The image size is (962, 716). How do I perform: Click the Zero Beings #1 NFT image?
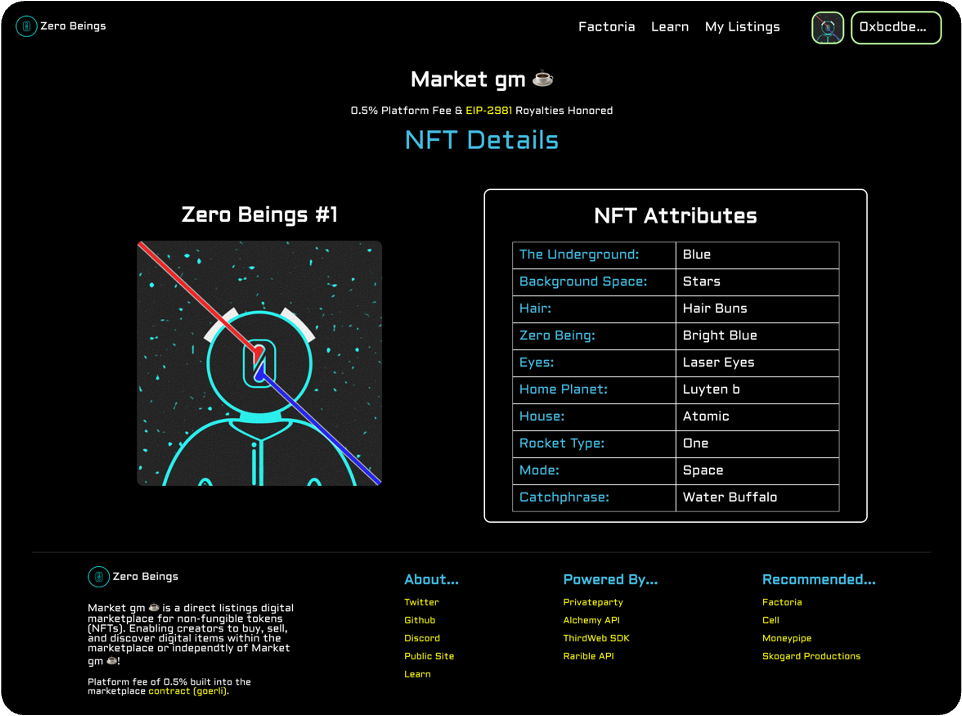point(259,363)
